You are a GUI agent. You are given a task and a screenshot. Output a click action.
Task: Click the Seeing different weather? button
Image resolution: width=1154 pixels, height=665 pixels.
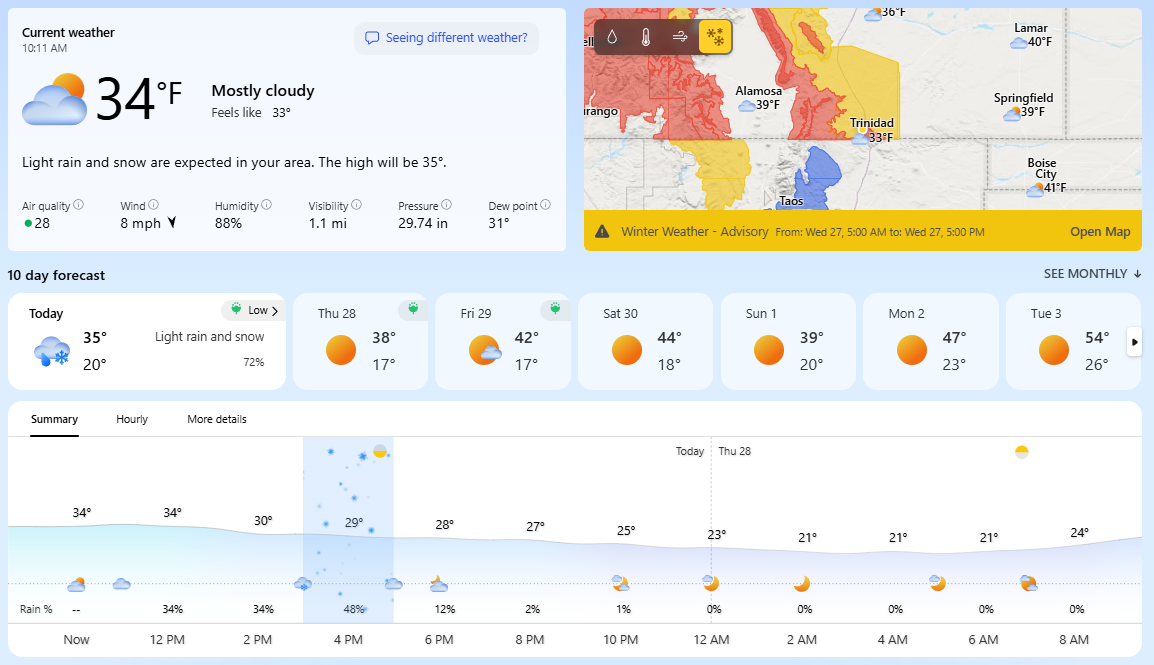point(446,38)
